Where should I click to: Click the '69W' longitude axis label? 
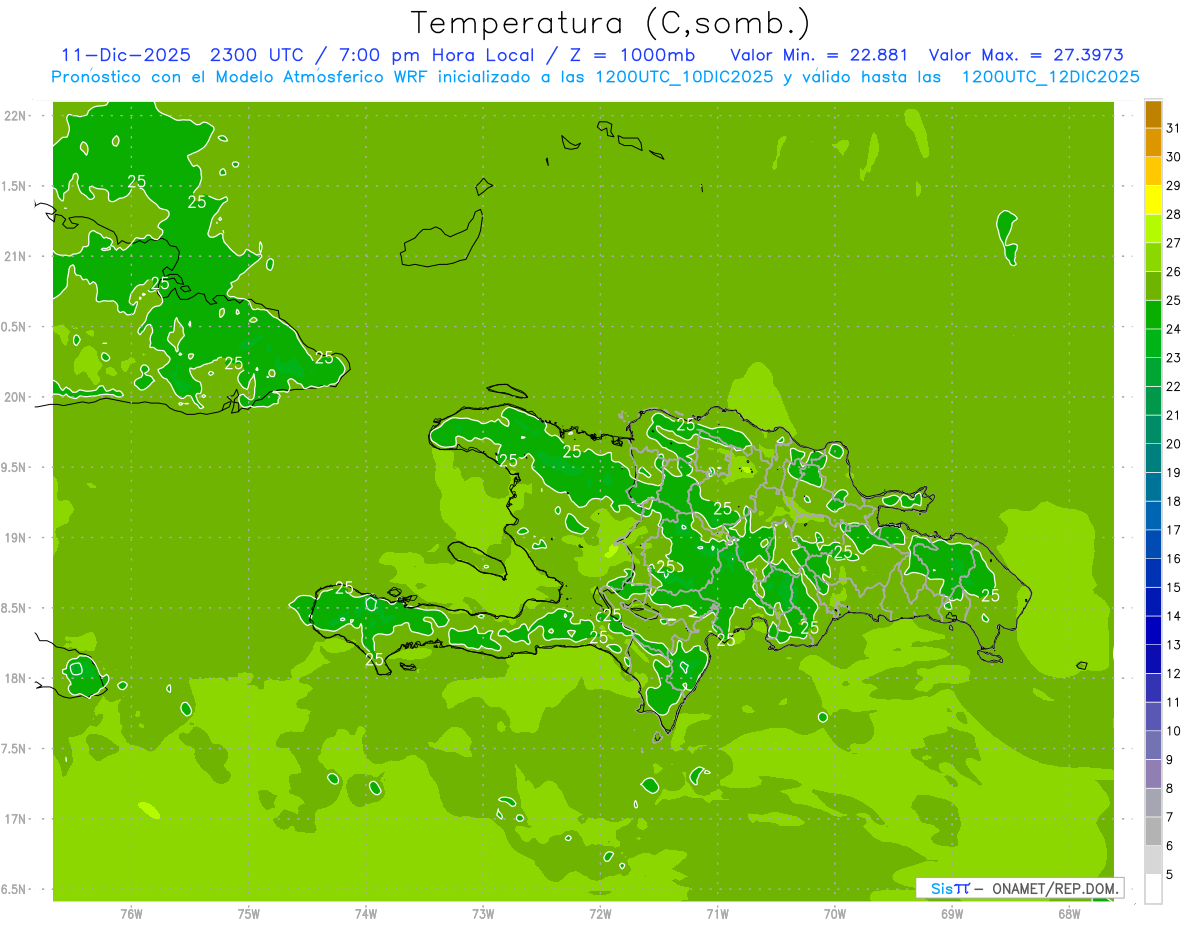click(x=952, y=913)
